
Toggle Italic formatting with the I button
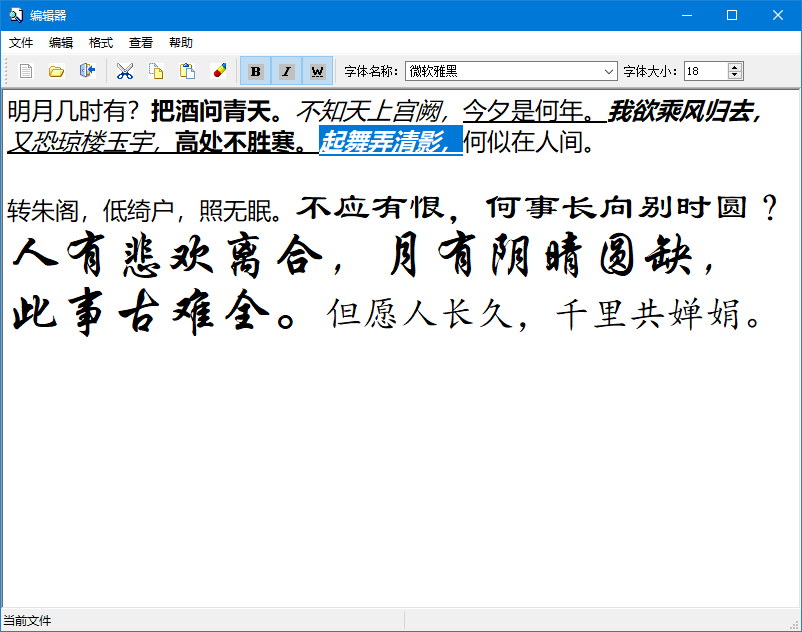286,71
